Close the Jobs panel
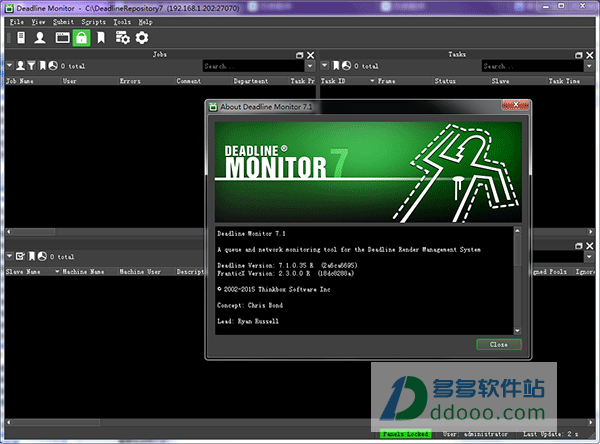The height and width of the screenshot is (444, 600). (x=311, y=55)
